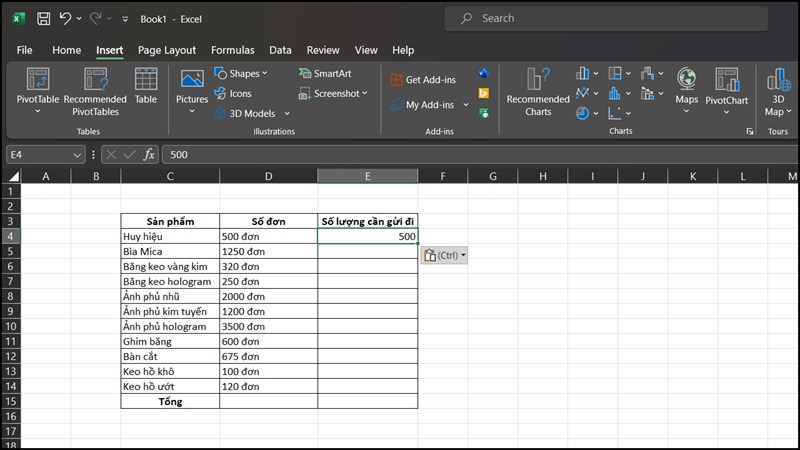Switch to the Data tab
The width and height of the screenshot is (800, 450).
pyautogui.click(x=280, y=50)
